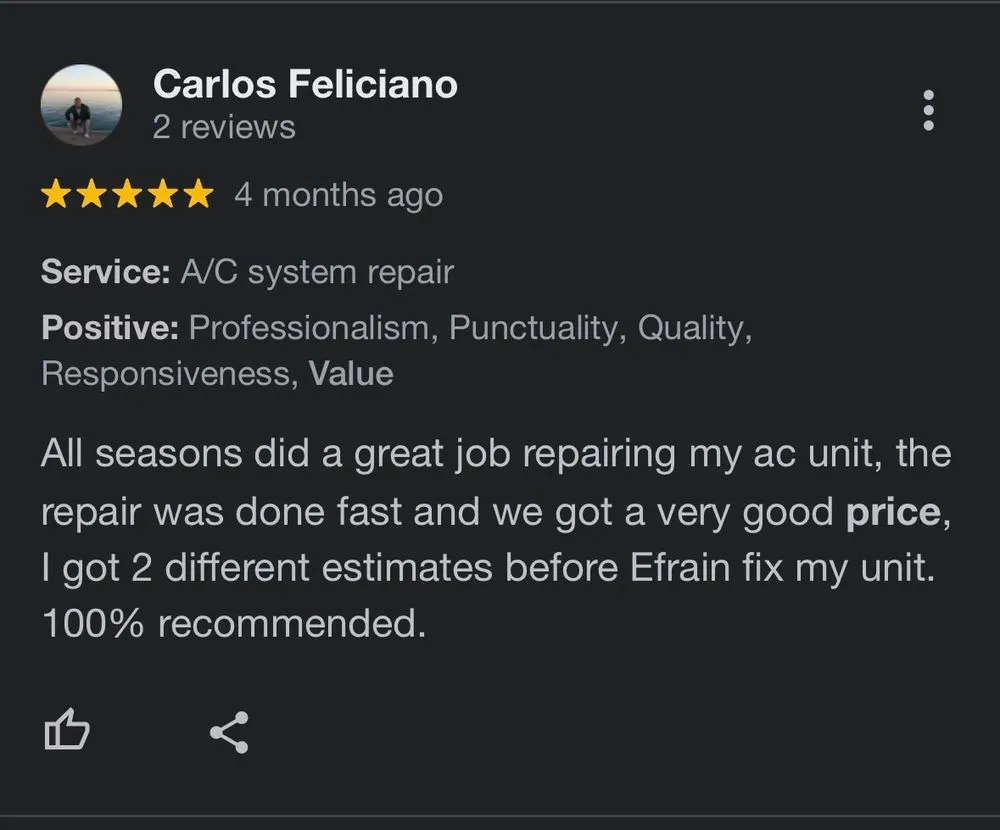Open the three-dot more options menu
Viewport: 1000px width, 830px height.
pos(929,110)
